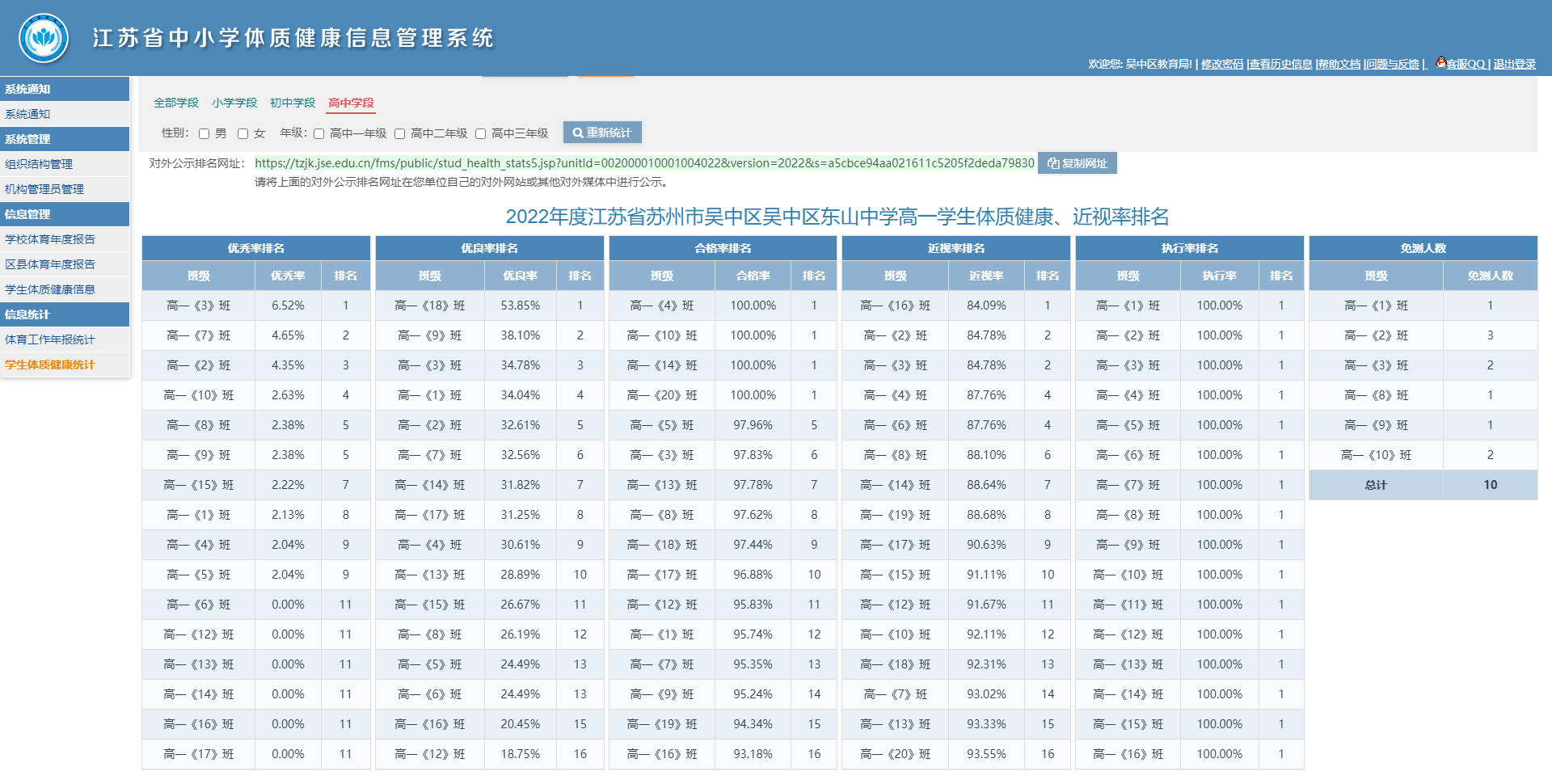The image size is (1552, 784).
Task: Open 修改密码 link in header
Action: pos(1221,64)
